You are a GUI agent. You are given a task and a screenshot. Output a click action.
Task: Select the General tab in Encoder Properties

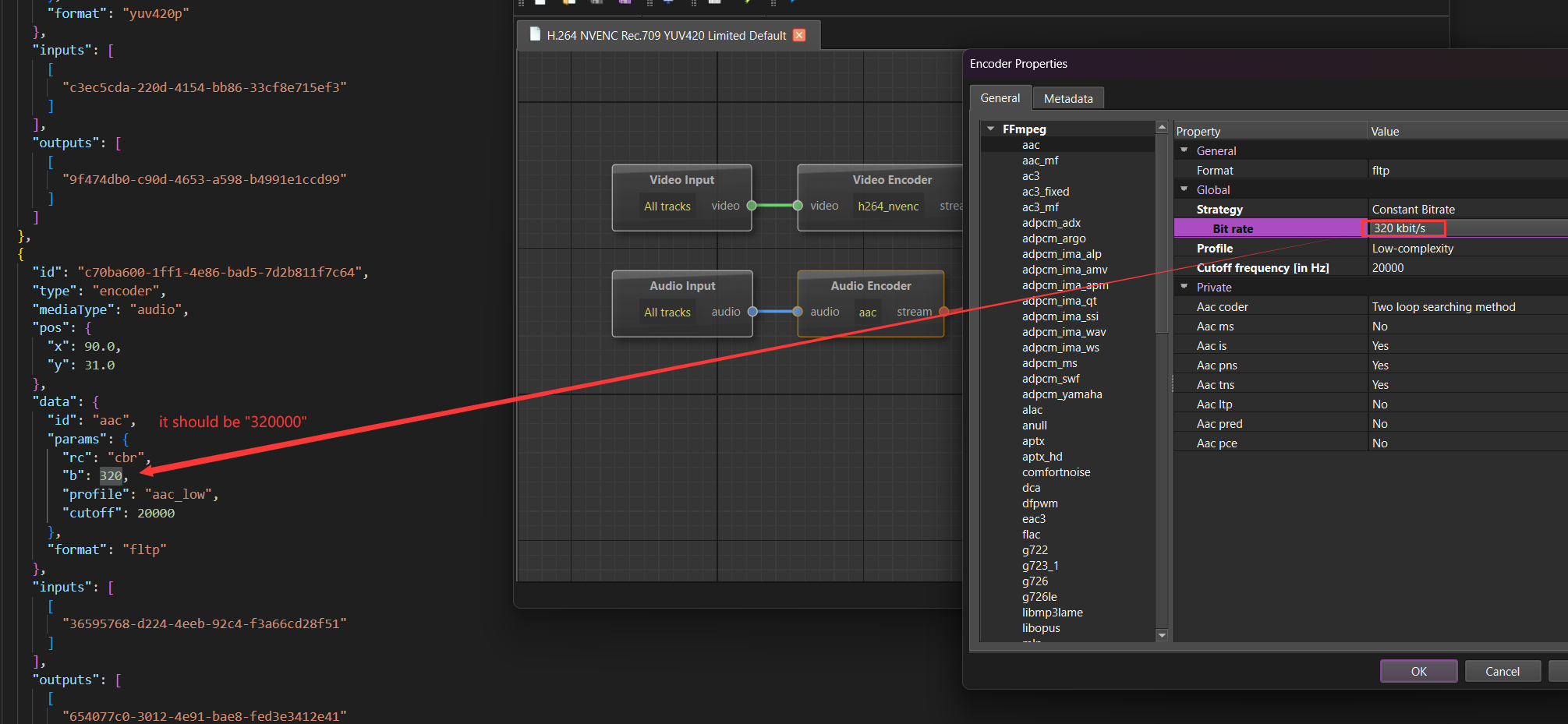1000,98
